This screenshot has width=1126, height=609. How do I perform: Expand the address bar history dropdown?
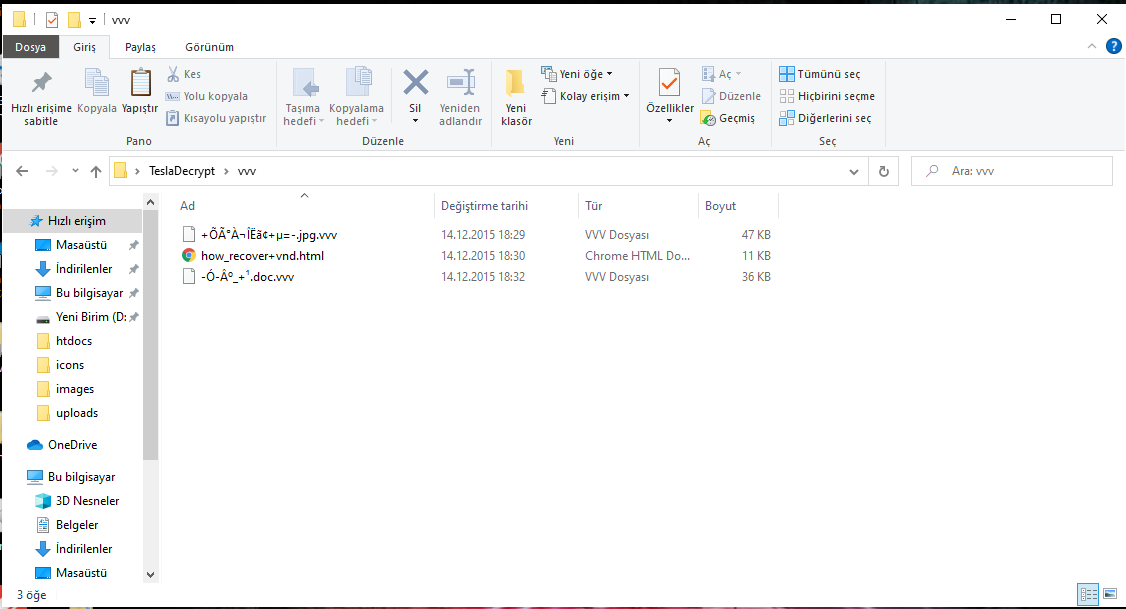854,172
